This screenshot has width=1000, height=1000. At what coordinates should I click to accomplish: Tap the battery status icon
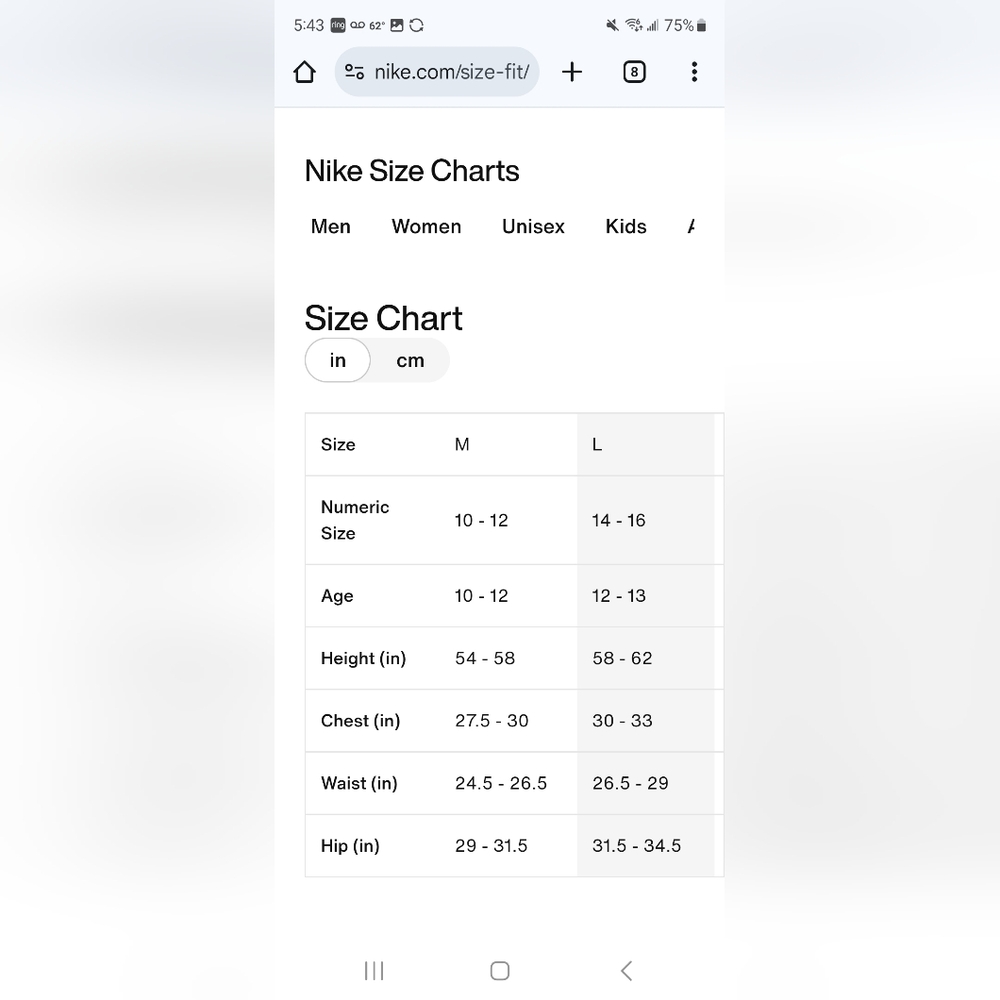[702, 26]
